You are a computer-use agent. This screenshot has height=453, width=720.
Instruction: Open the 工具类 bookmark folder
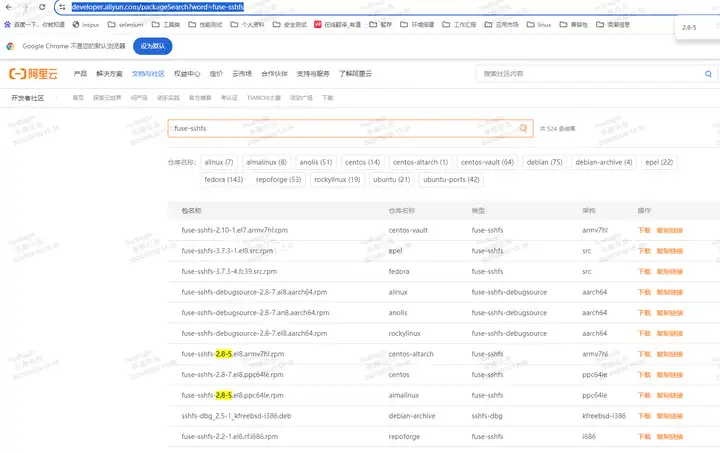(x=166, y=25)
